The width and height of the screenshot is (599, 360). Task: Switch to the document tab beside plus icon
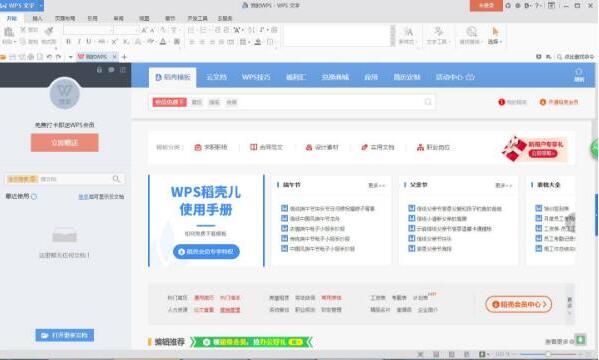coord(96,57)
